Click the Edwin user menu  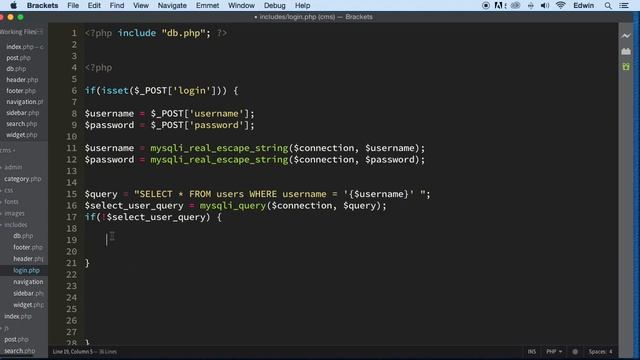584,5
